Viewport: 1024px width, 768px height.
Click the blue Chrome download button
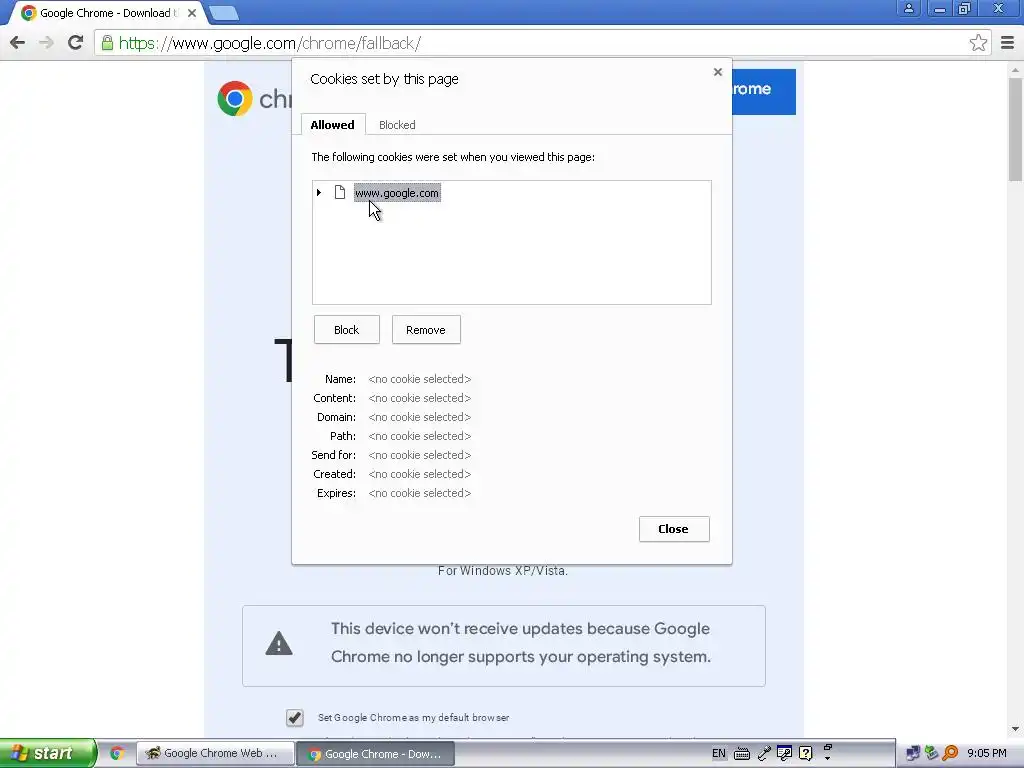(x=763, y=91)
